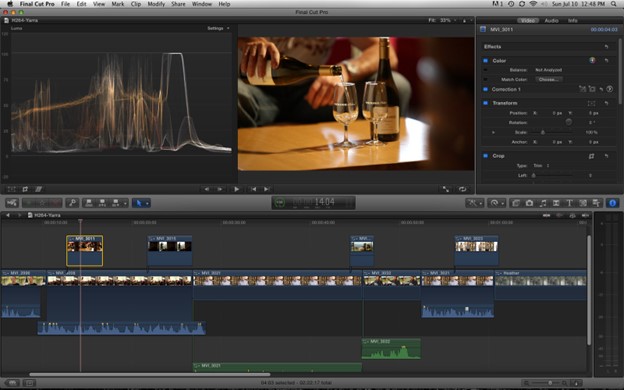Viewport: 624px width, 390px height.
Task: Go to next edit point in viewer
Action: pyautogui.click(x=267, y=189)
